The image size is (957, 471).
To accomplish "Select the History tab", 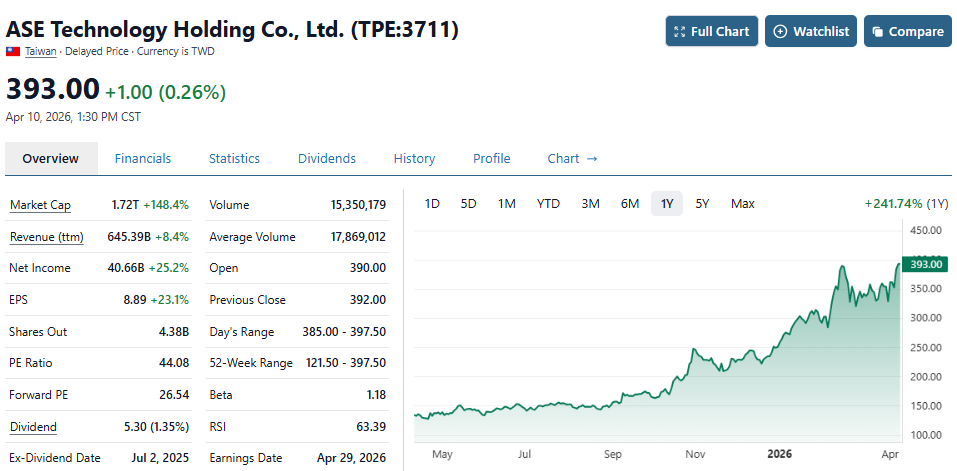I will click(414, 158).
